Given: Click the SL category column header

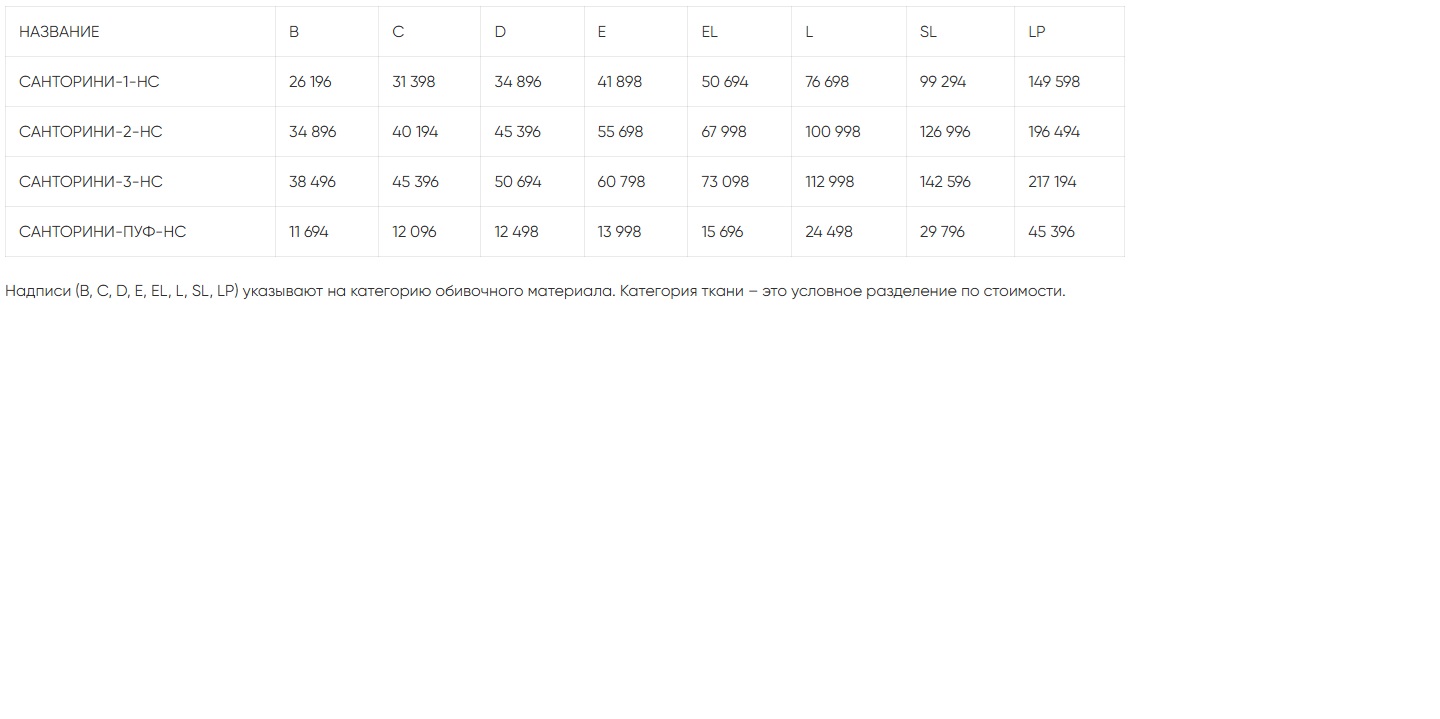Looking at the screenshot, I should tap(928, 32).
